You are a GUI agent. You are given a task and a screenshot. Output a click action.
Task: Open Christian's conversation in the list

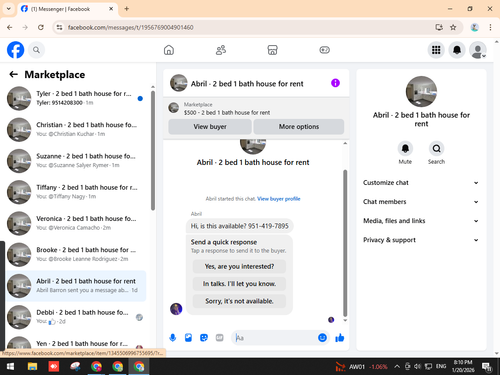coord(76,129)
